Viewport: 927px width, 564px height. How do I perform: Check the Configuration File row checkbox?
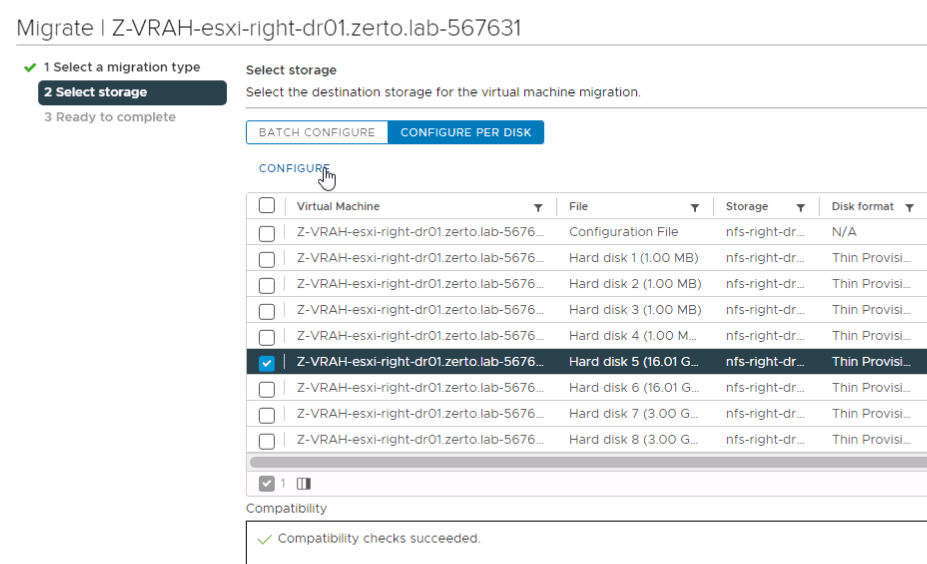point(267,233)
